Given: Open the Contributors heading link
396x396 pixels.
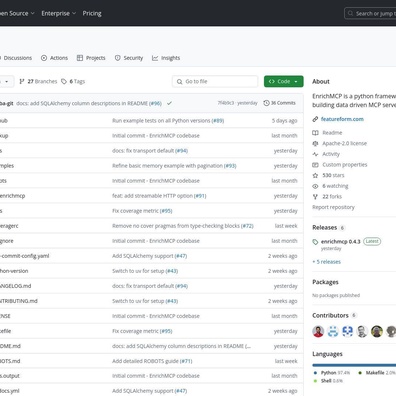Looking at the screenshot, I should (x=330, y=315).
